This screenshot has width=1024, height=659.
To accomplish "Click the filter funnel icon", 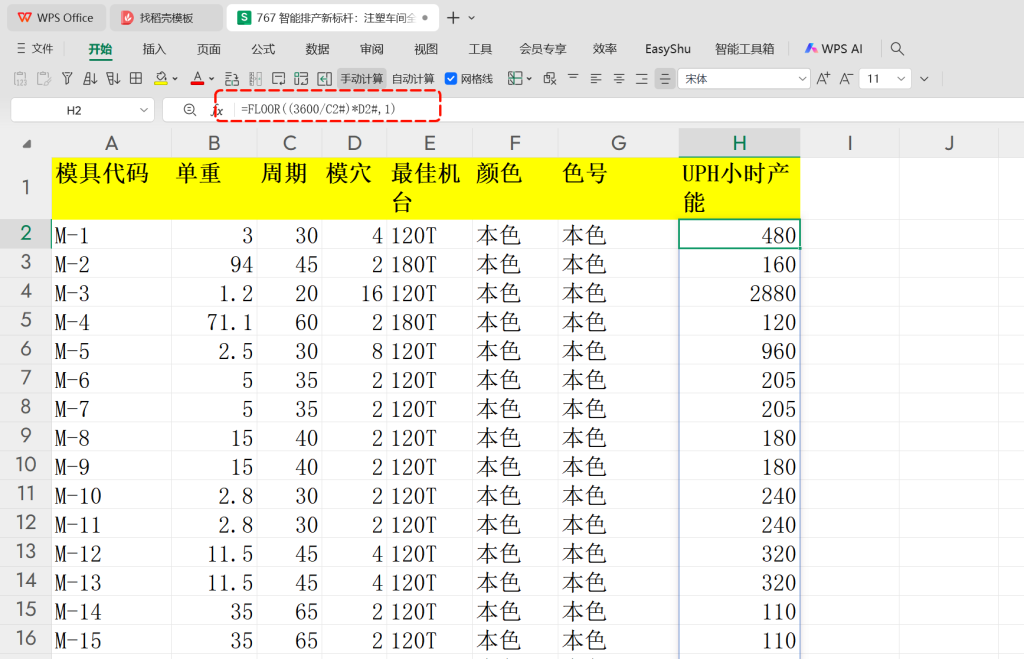I will tap(67, 79).
